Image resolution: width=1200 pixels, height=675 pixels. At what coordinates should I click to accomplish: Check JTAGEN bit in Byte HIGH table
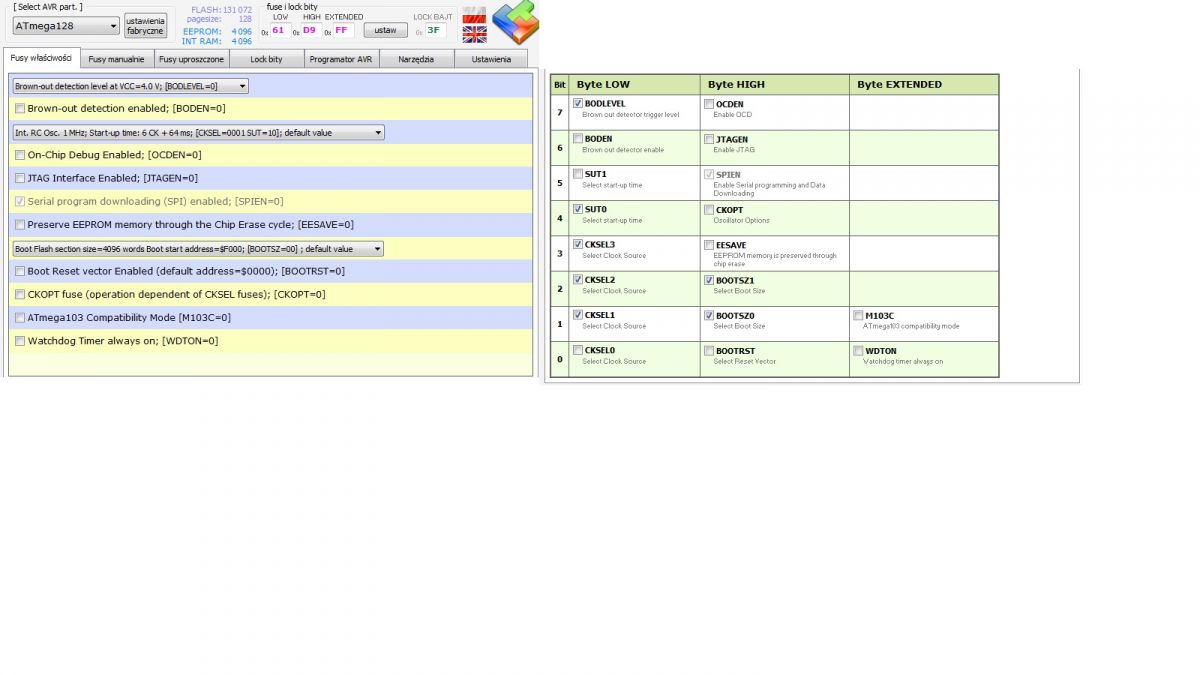tap(709, 139)
